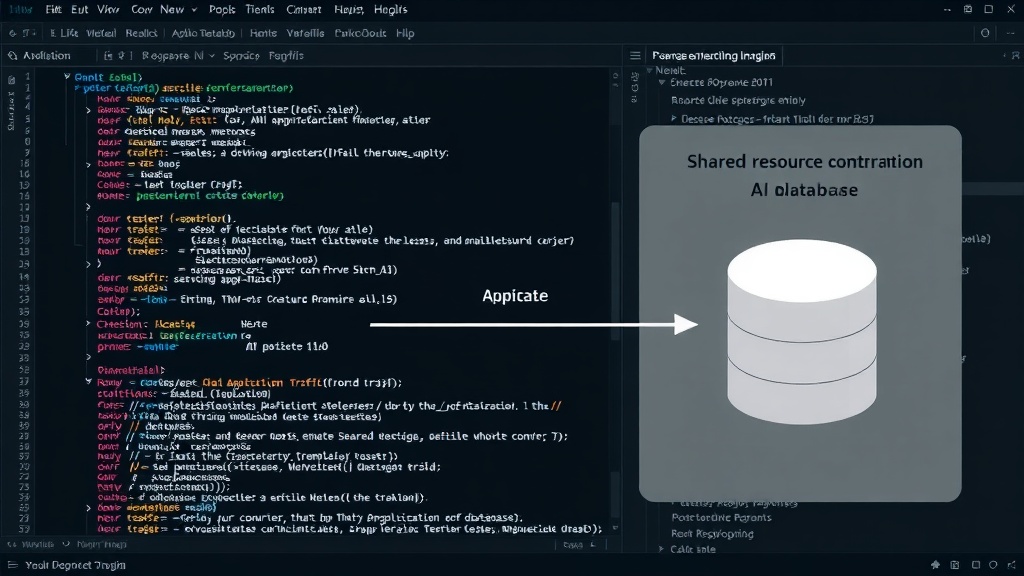Click the Vatellis toolbar item

click(305, 33)
